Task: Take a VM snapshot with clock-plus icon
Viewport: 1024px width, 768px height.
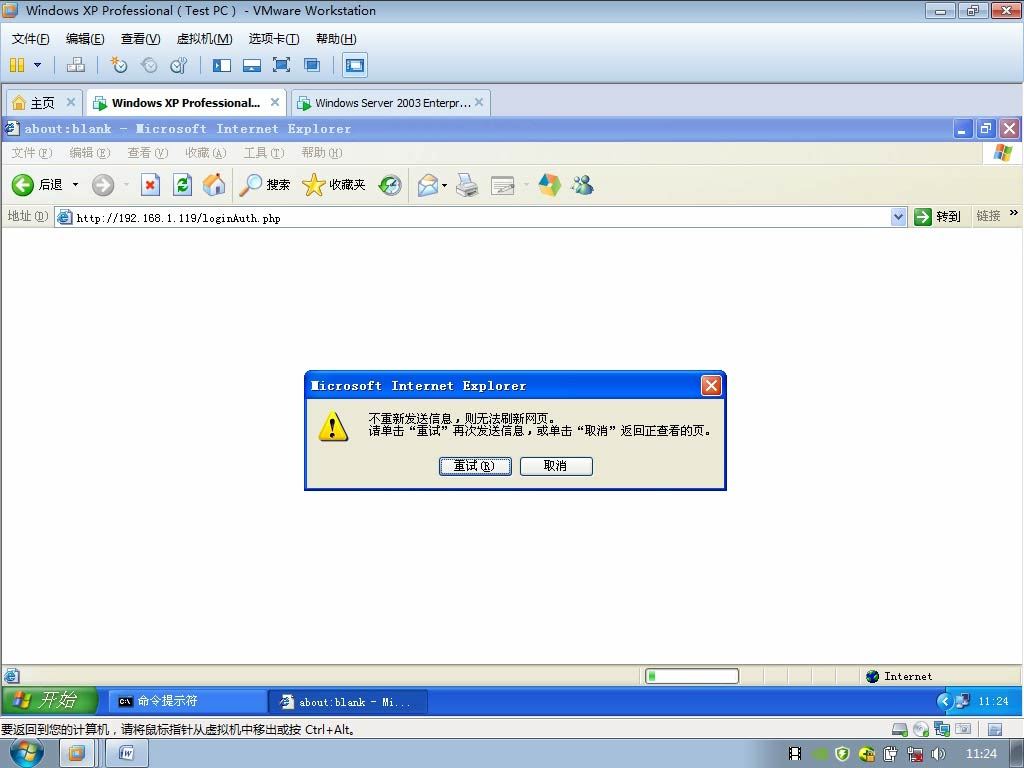Action: coord(118,65)
